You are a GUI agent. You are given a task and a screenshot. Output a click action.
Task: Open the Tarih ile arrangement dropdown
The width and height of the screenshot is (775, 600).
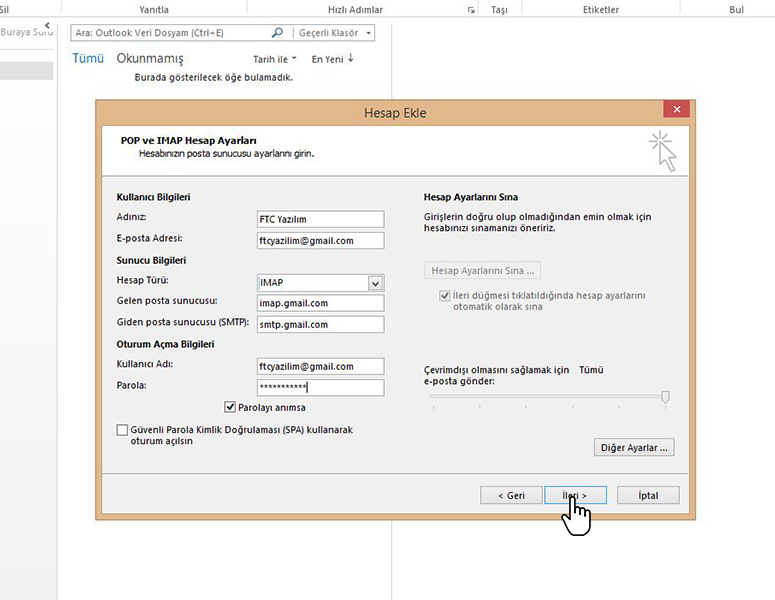point(275,59)
